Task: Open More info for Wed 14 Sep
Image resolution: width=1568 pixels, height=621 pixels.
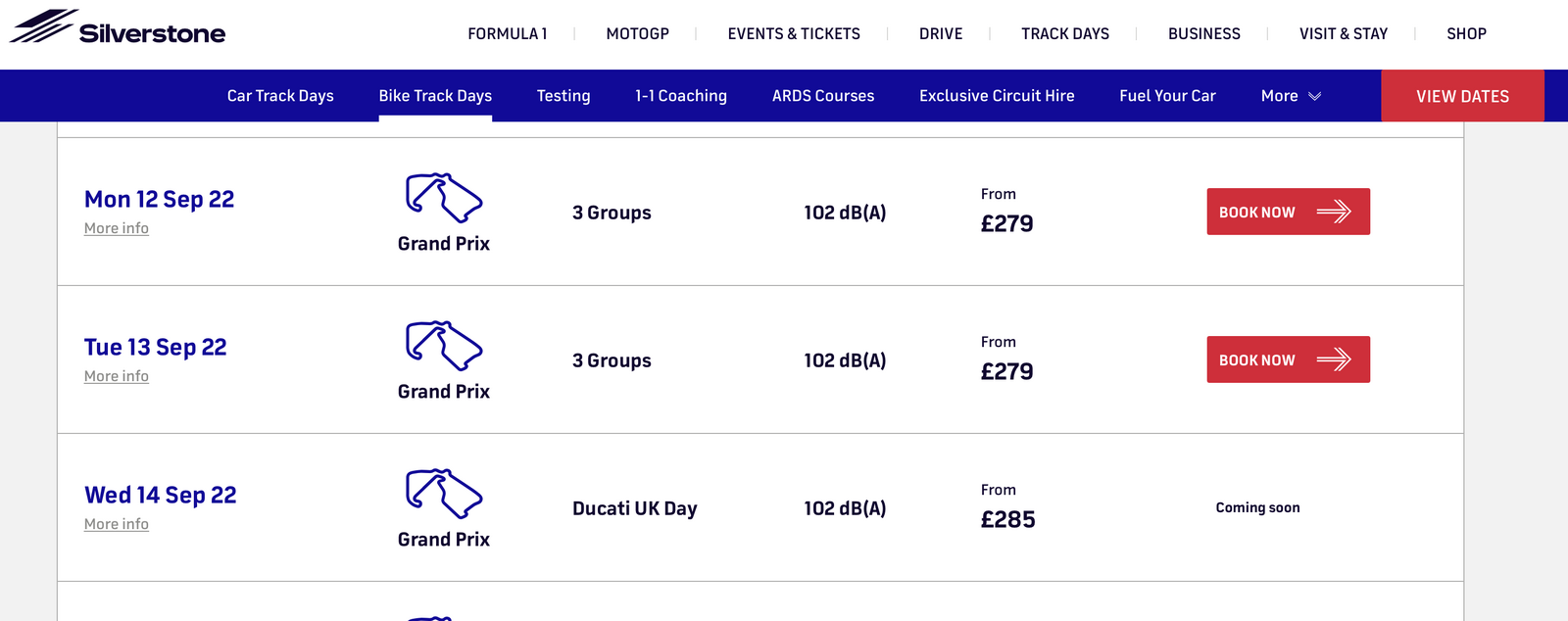Action: pos(117,524)
